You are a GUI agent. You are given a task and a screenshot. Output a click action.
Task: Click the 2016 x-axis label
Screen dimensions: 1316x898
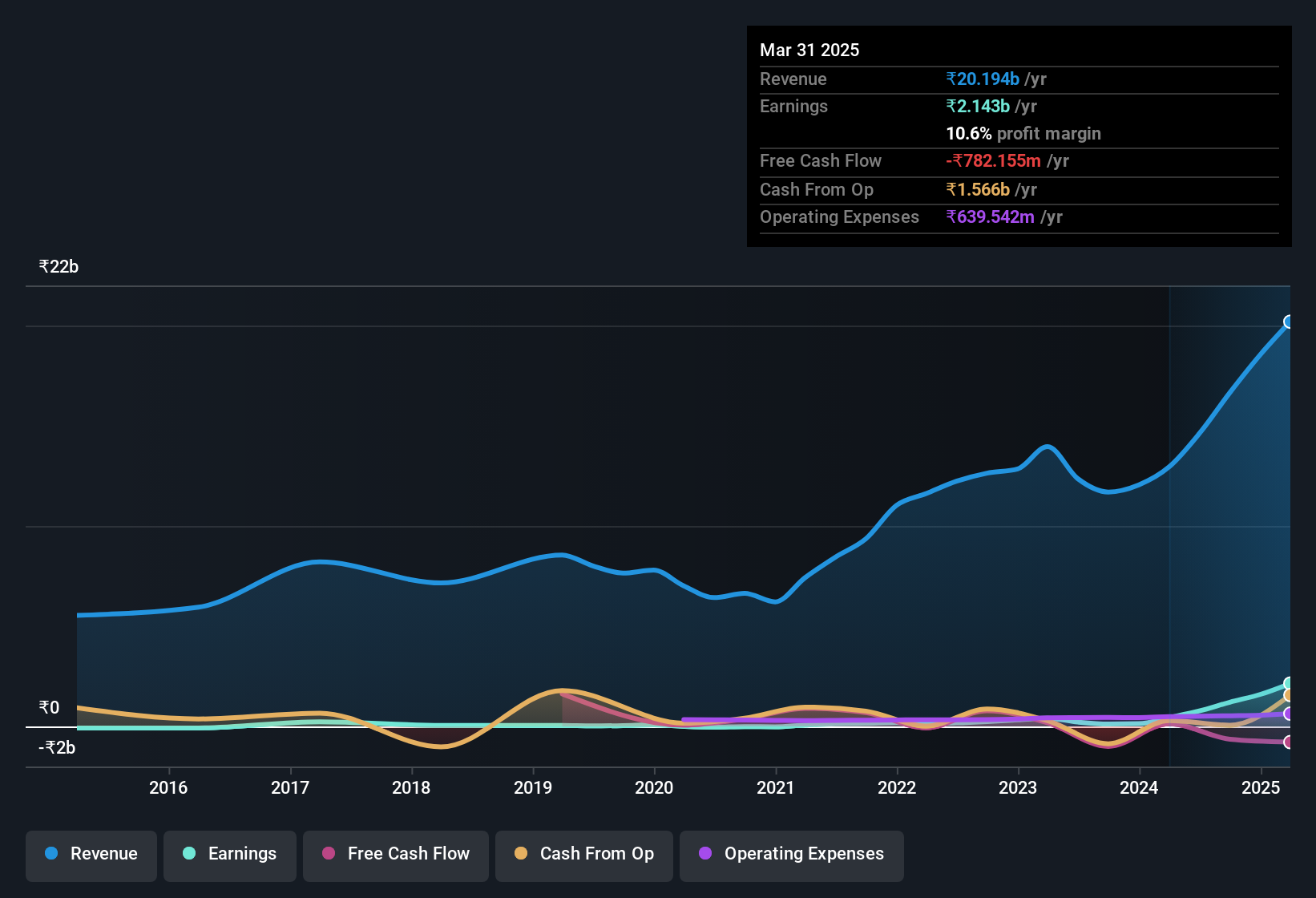[x=168, y=787]
